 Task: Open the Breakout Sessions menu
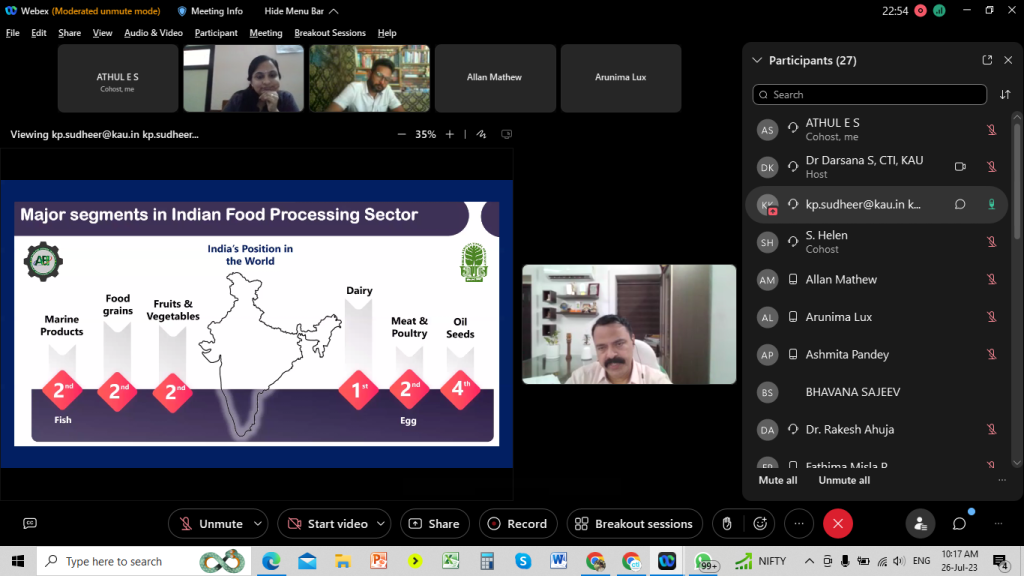point(330,33)
